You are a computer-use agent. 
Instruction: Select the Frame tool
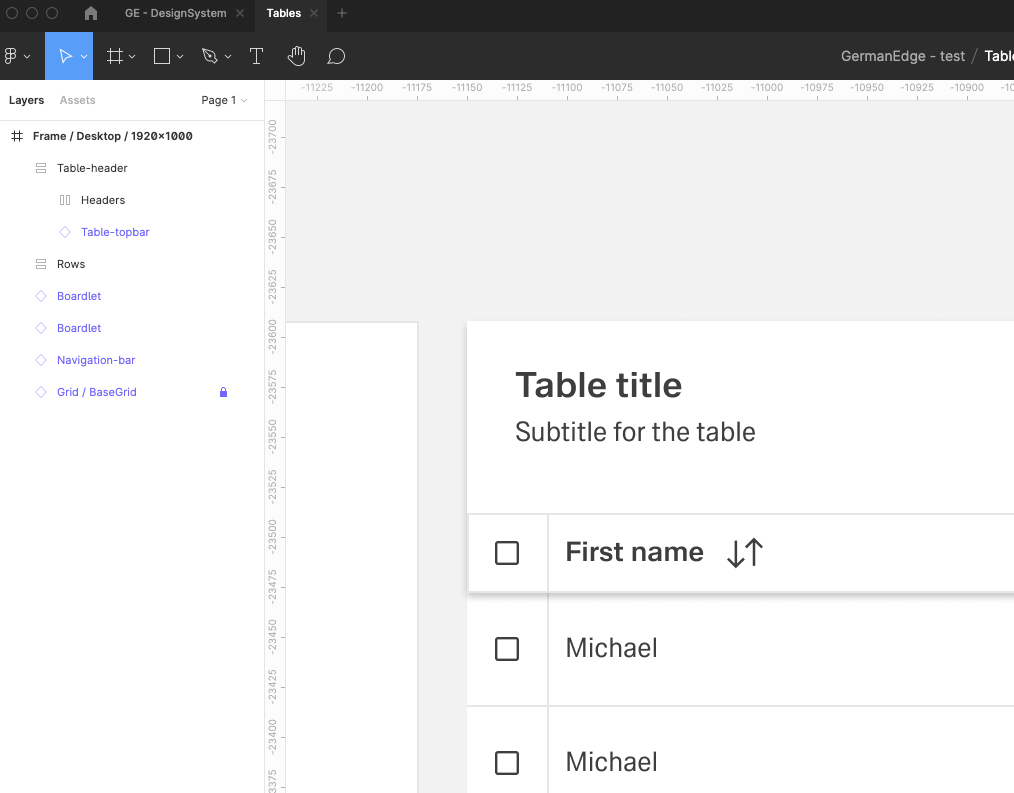[x=115, y=56]
